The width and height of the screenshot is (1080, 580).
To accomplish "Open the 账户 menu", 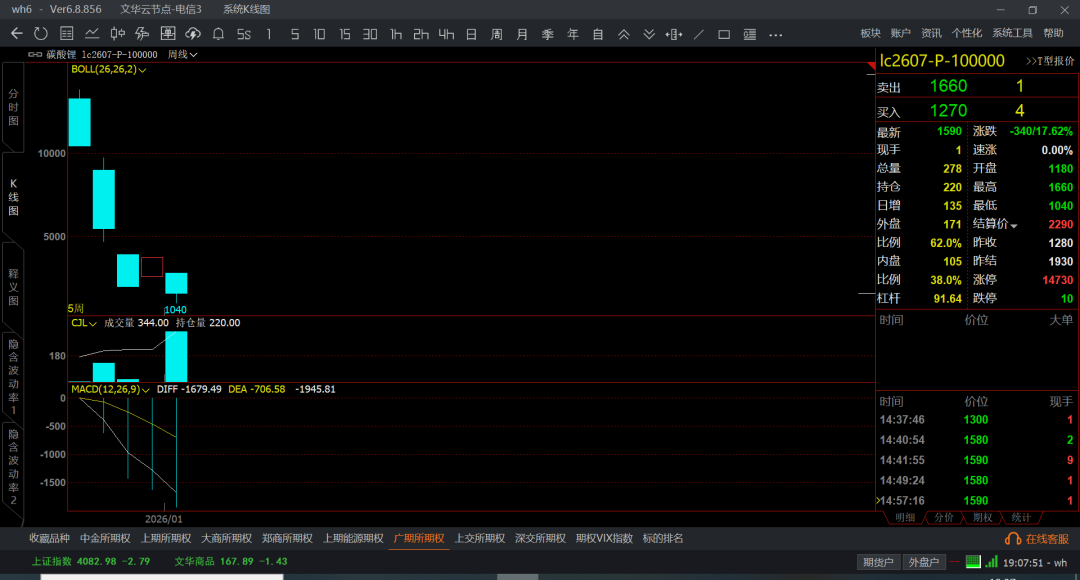I will [900, 33].
